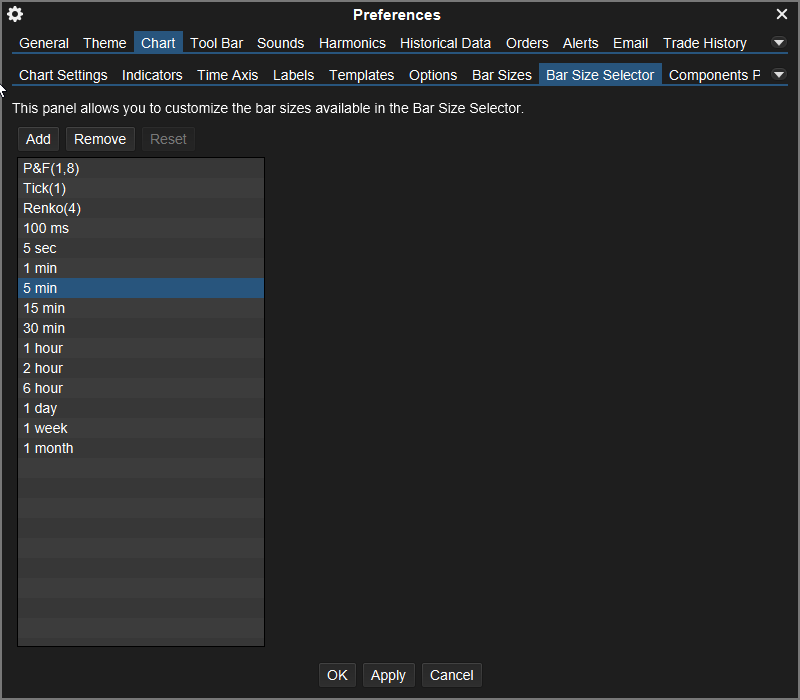The width and height of the screenshot is (800, 700).
Task: Select the Renko(4) bar size entry
Action: (x=52, y=208)
